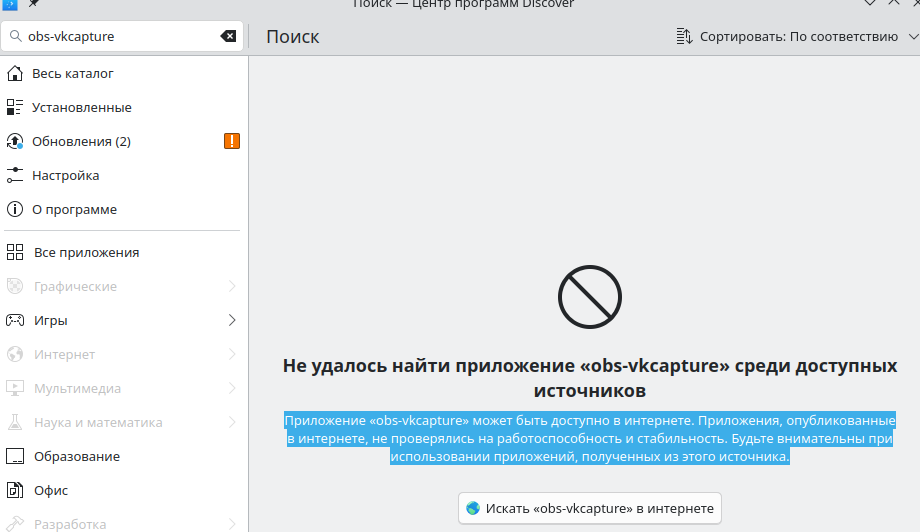Click Искать «obs-vkcapture» в интернете button
Image resolution: width=920 pixels, height=532 pixels.
[590, 508]
